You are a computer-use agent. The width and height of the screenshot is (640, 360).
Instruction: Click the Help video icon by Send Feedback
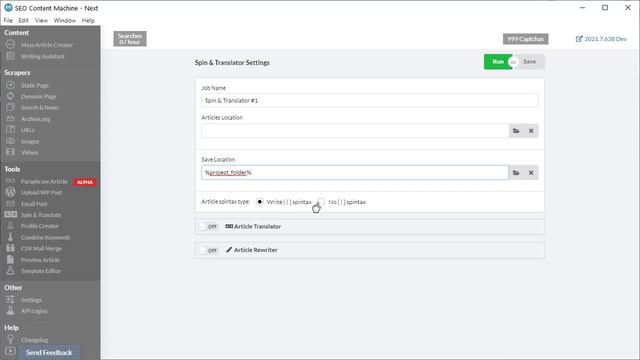(10, 351)
